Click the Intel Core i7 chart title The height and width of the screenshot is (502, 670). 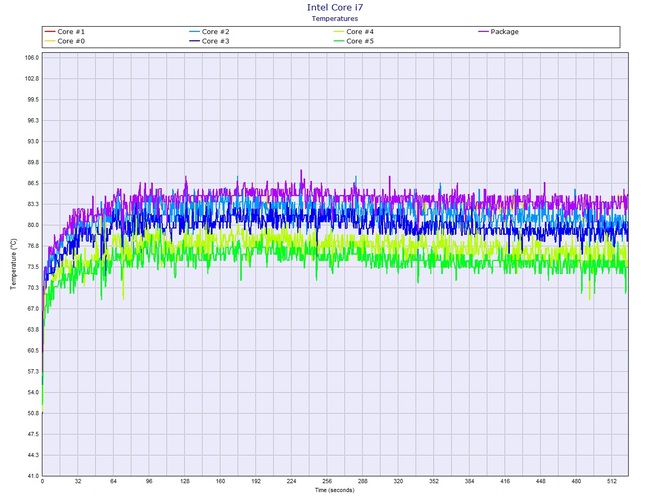pyautogui.click(x=335, y=7)
